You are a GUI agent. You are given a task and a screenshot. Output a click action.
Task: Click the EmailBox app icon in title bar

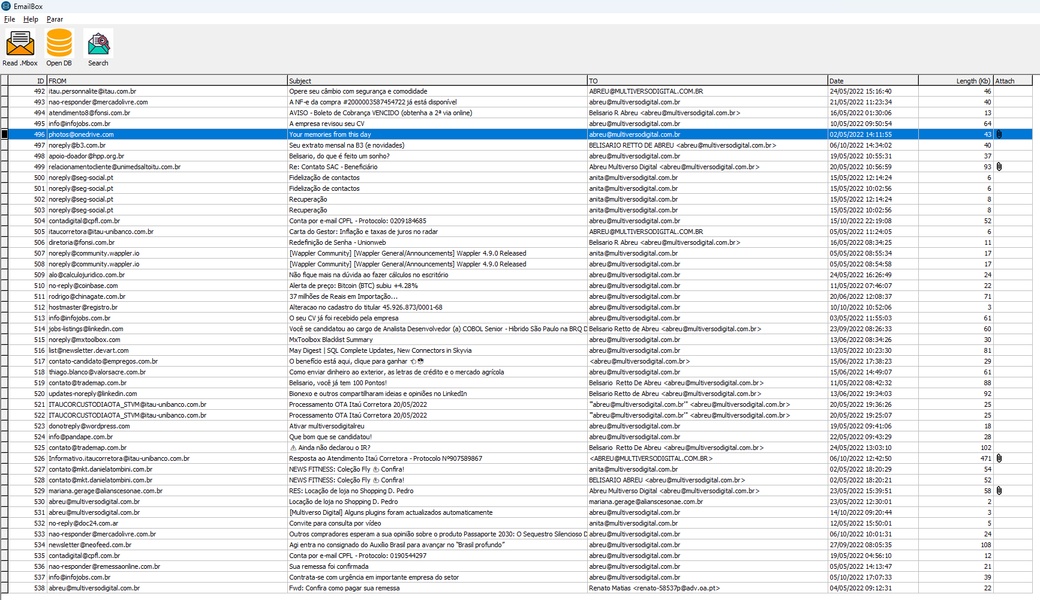pos(6,6)
